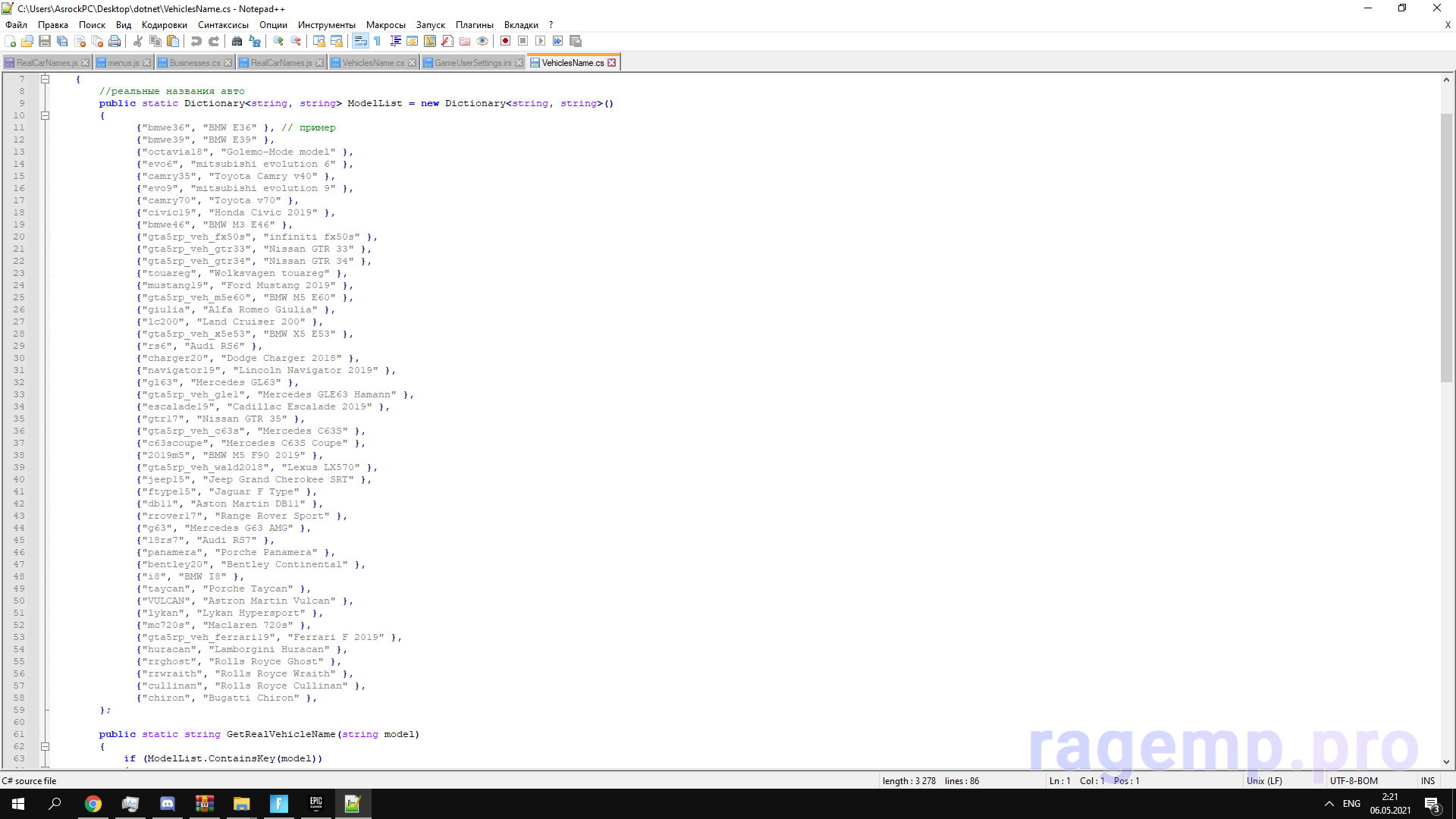Click the Zoom in toolbar icon
This screenshot has height=819, width=1456.
[x=278, y=41]
